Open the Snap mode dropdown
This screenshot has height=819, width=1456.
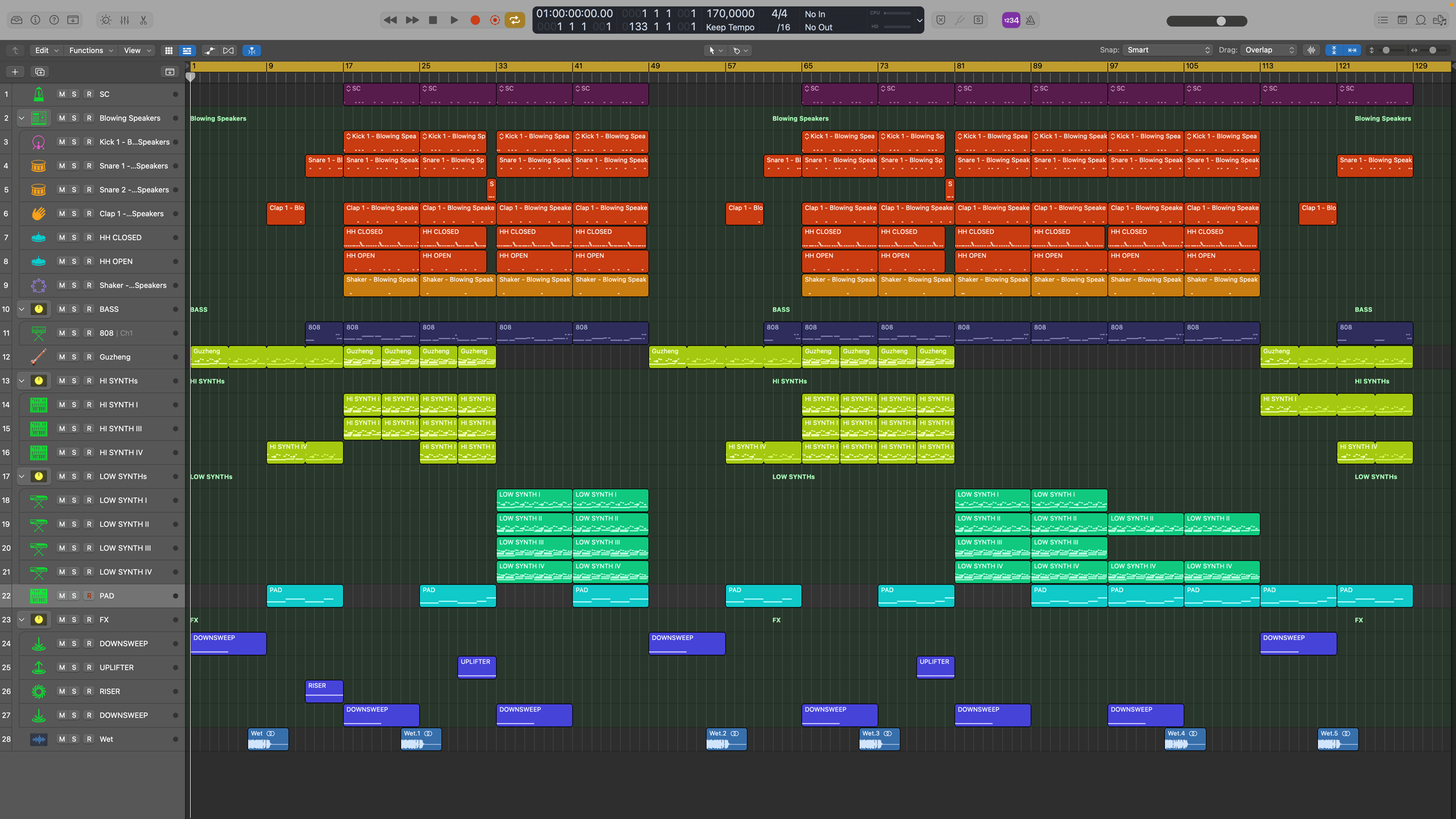(x=1168, y=50)
